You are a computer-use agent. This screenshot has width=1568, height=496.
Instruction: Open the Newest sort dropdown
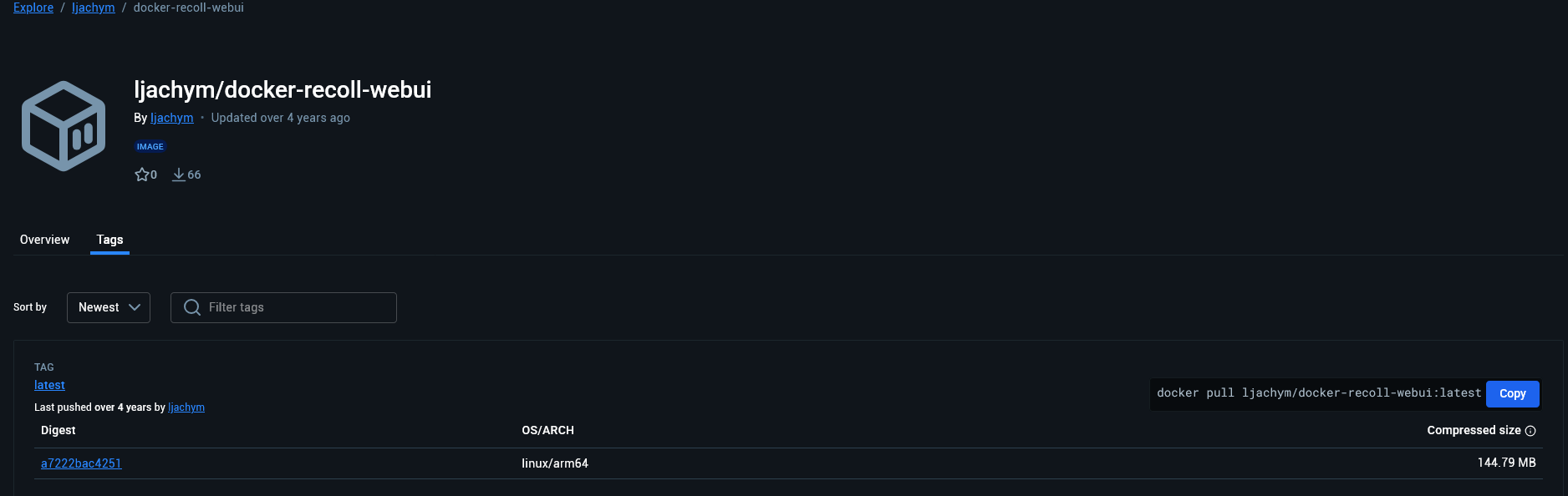[109, 307]
